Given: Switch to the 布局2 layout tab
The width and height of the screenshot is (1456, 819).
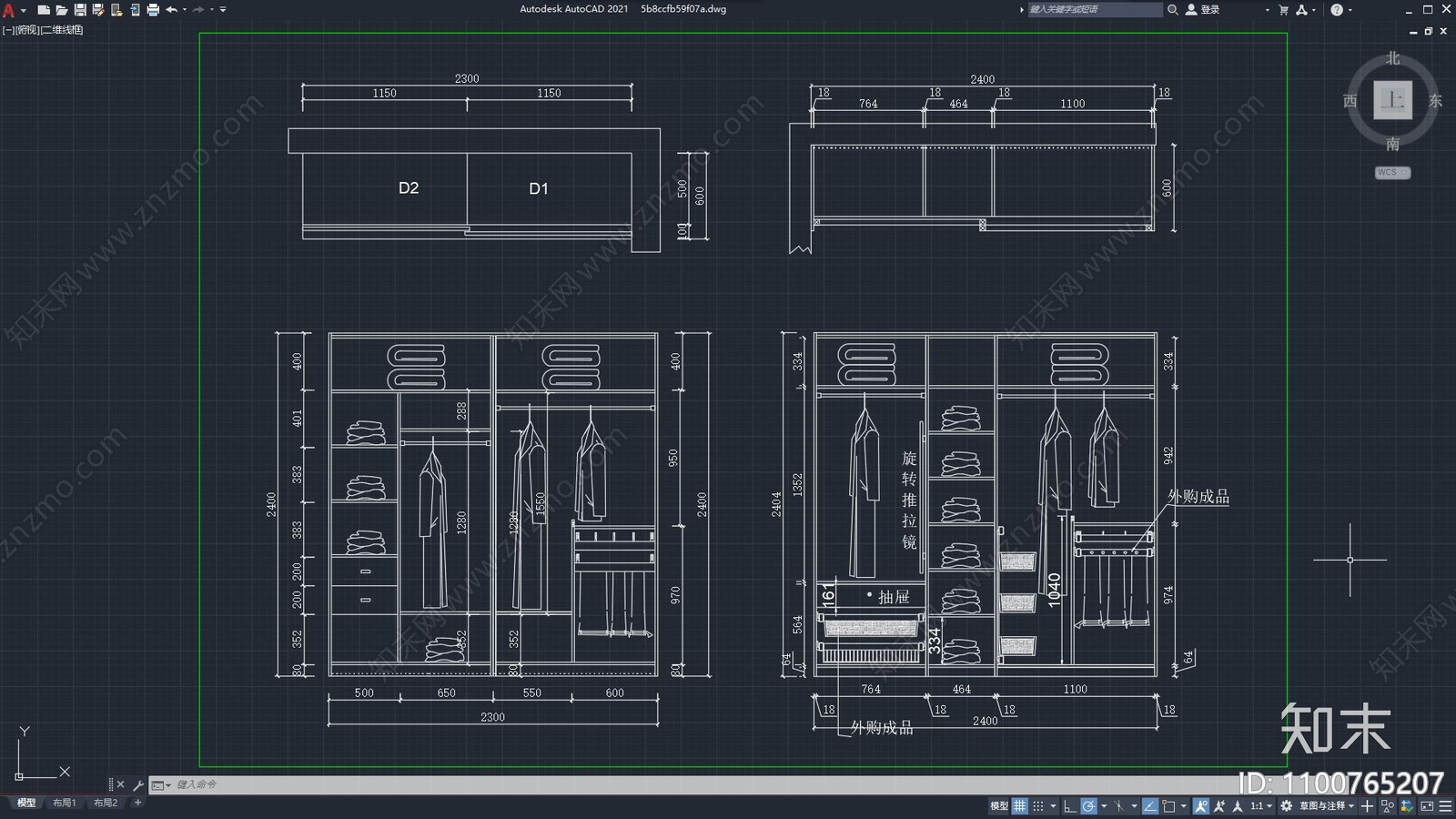Looking at the screenshot, I should pyautogui.click(x=106, y=803).
